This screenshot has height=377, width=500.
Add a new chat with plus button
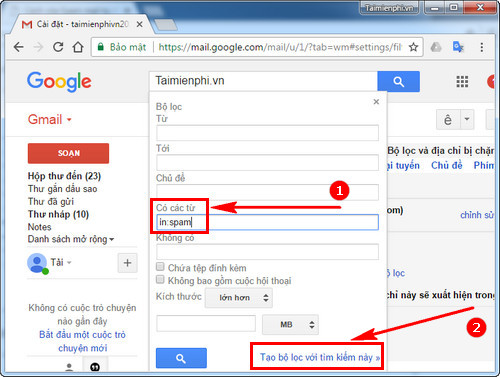[127, 263]
